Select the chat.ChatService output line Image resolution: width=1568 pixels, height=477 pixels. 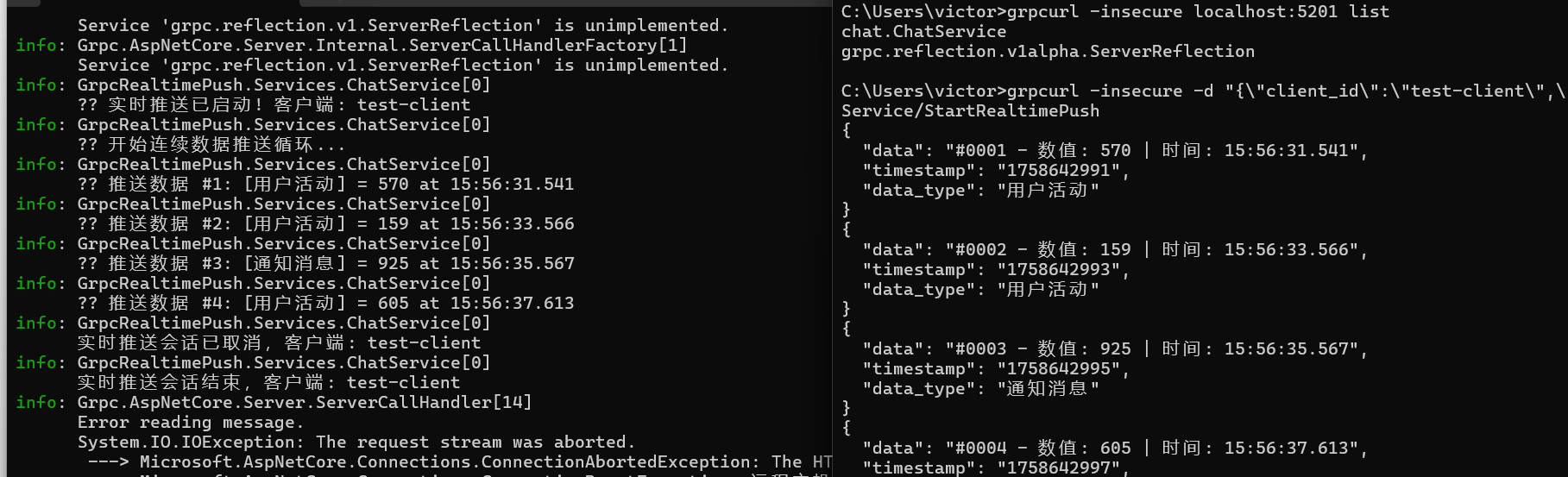pos(923,31)
